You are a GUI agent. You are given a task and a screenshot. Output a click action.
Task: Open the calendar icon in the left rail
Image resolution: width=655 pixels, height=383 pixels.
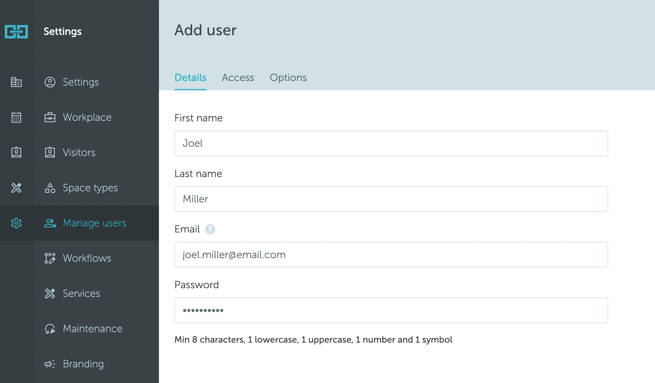[x=16, y=117]
